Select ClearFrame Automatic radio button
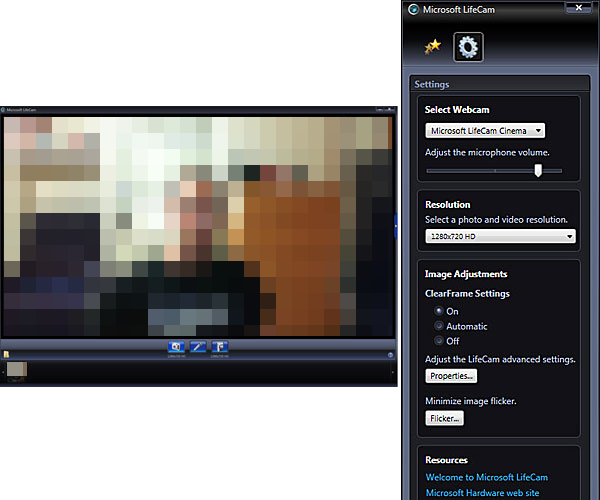Image resolution: width=600 pixels, height=500 pixels. [x=439, y=326]
